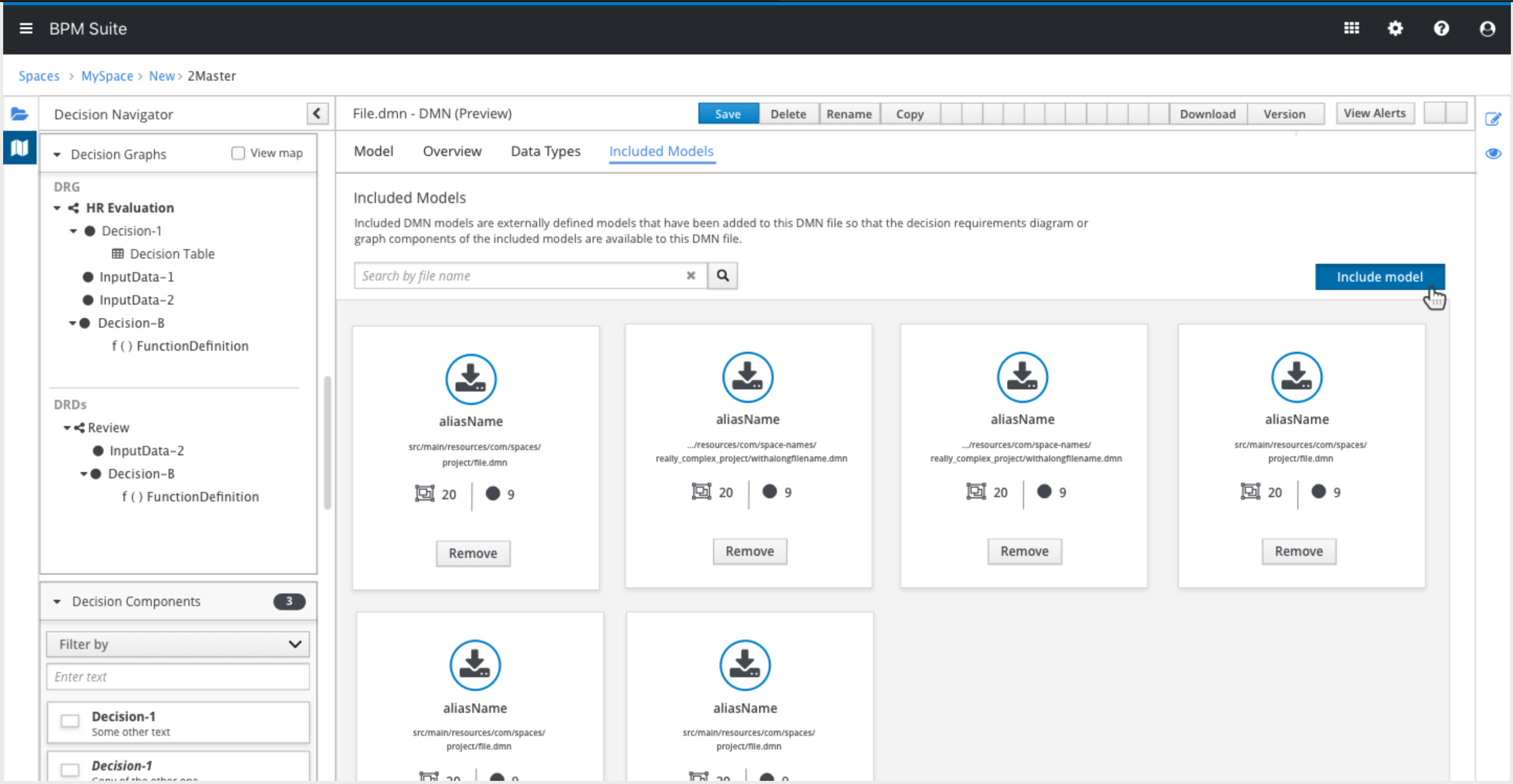
Task: Open the settings gear icon
Action: 1395,28
